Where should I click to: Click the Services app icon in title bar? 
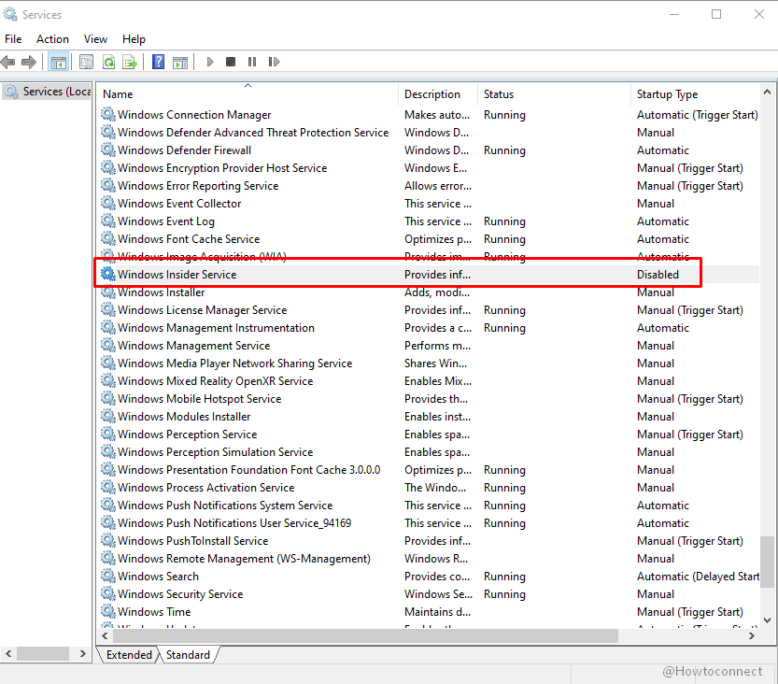click(10, 14)
